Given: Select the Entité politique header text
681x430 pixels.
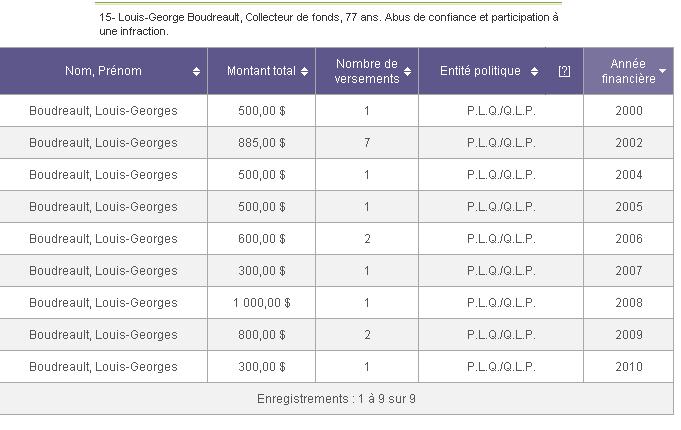Looking at the screenshot, I should (480, 71).
